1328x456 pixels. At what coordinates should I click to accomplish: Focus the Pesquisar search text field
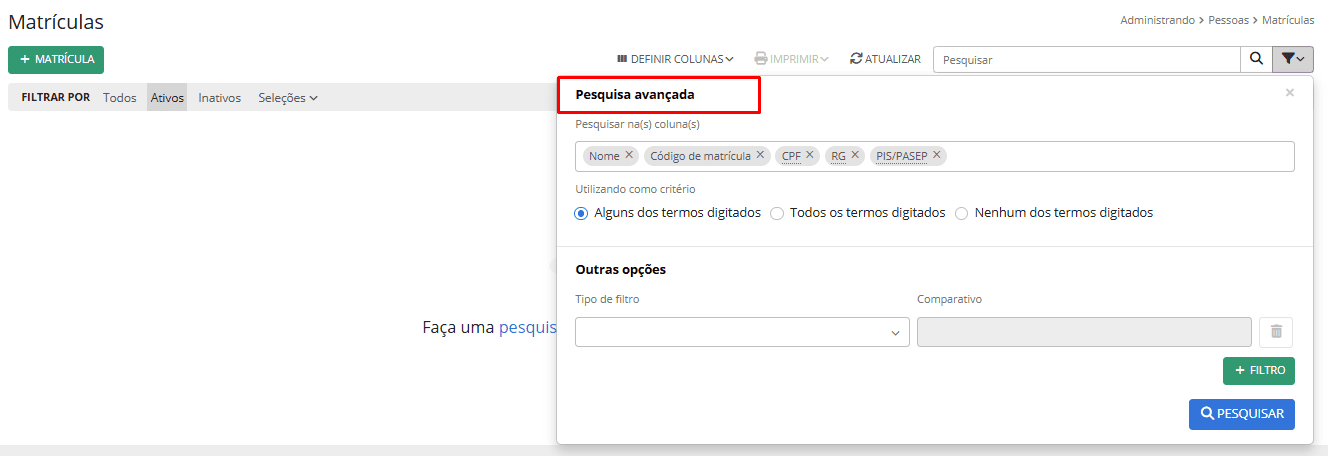click(x=1087, y=60)
